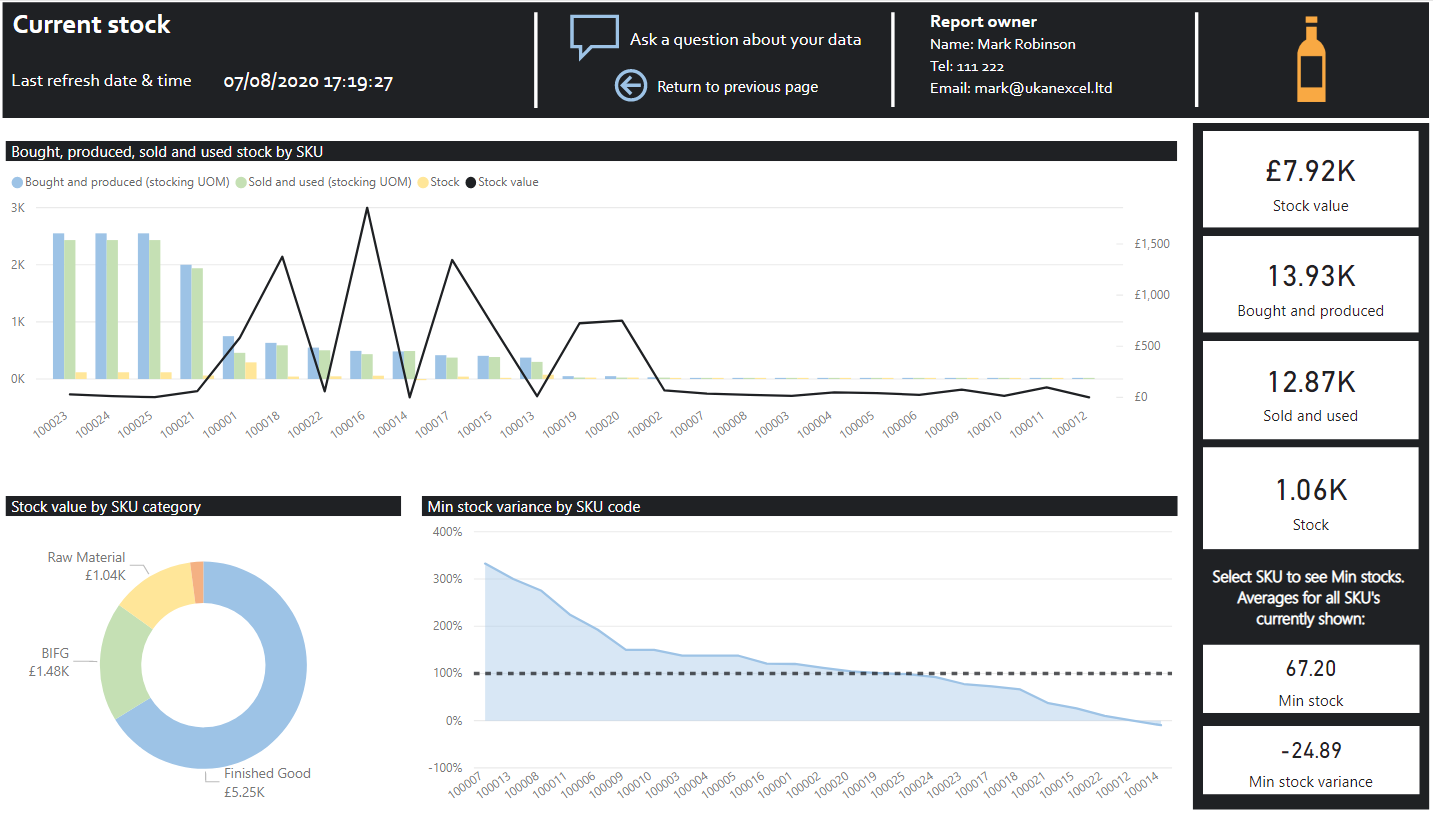The width and height of the screenshot is (1433, 813).
Task: Click the 13.93K Bought and produced card
Action: tap(1310, 285)
